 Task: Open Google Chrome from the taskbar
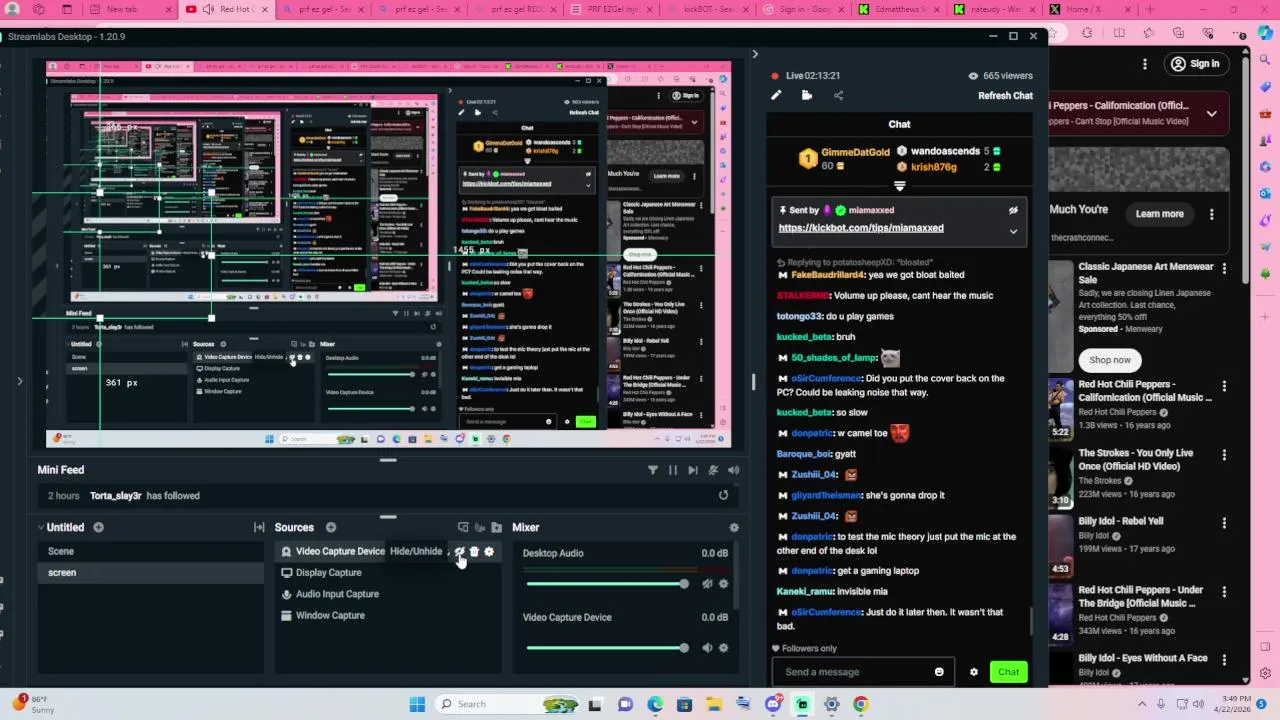pos(861,704)
